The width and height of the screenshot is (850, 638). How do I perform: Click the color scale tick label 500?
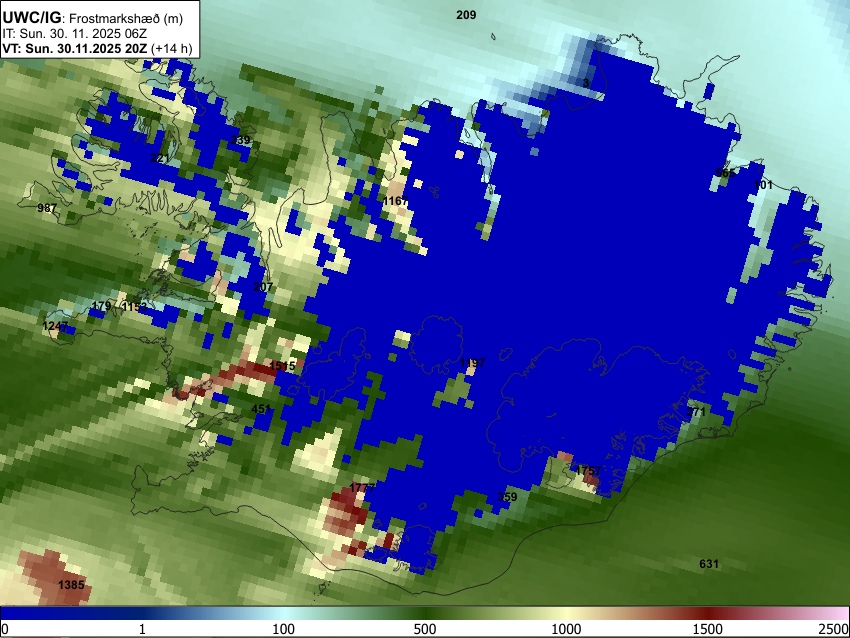424,629
